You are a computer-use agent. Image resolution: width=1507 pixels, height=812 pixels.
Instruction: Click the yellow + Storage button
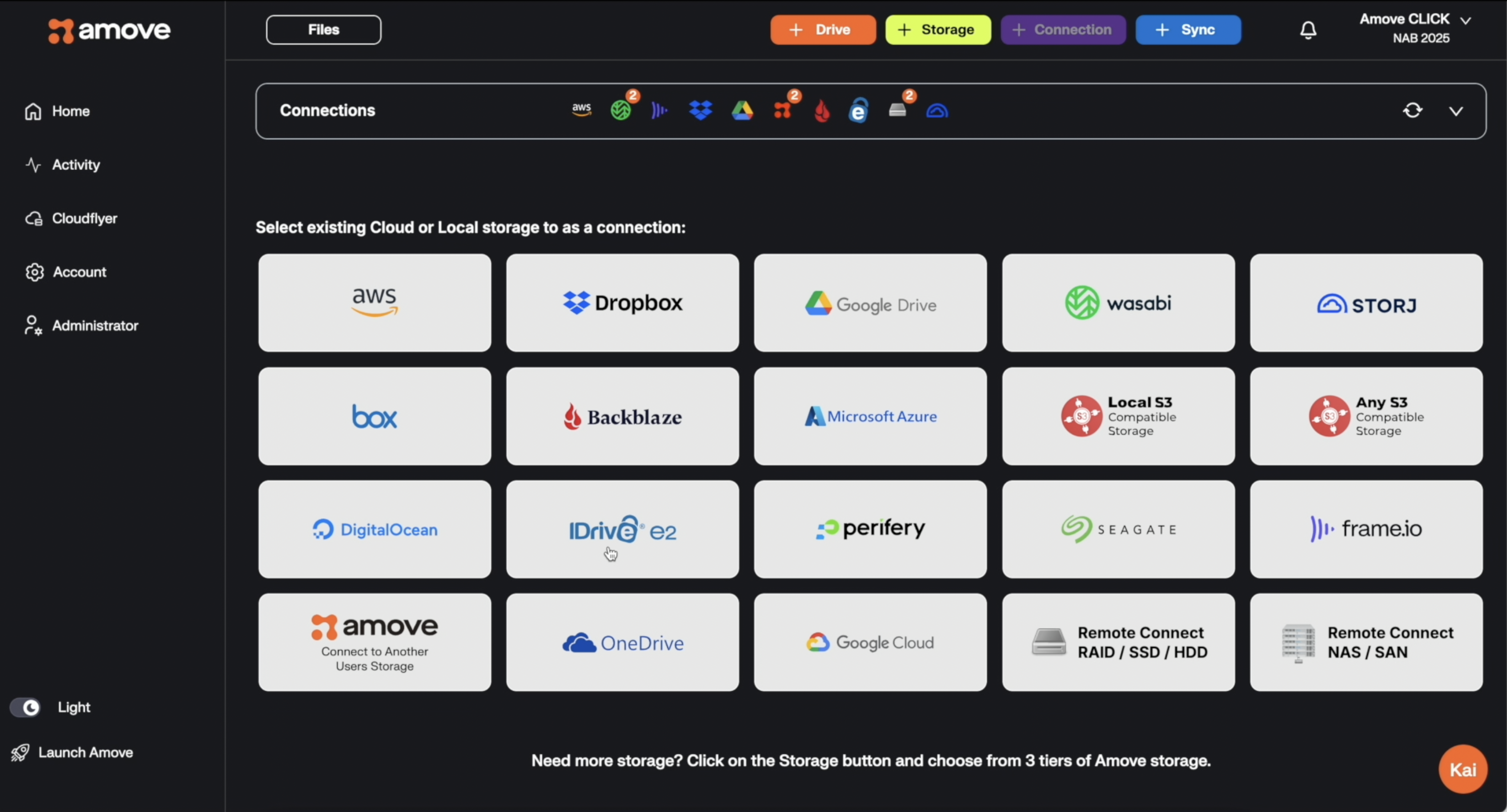tap(938, 30)
